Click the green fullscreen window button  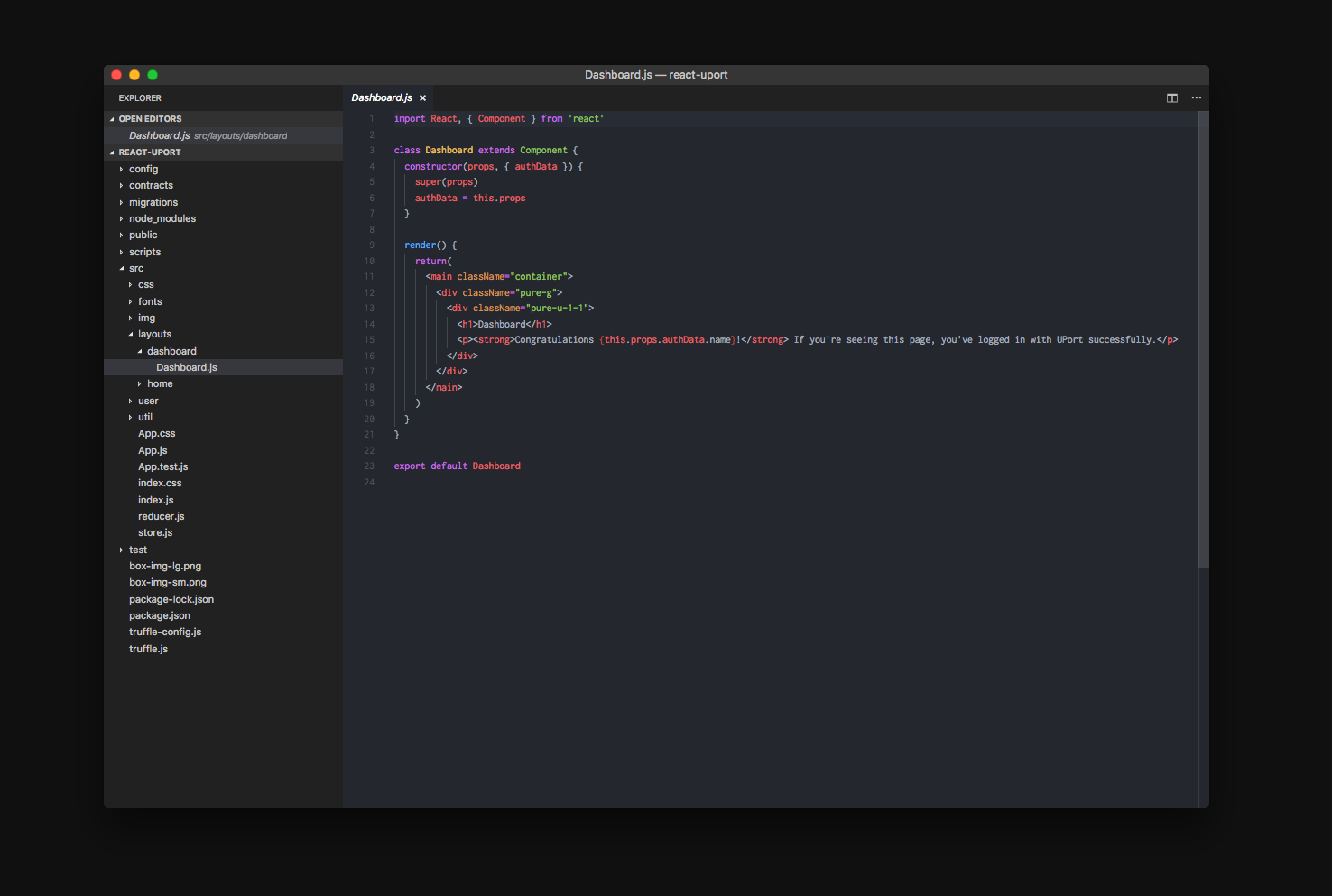[x=153, y=75]
